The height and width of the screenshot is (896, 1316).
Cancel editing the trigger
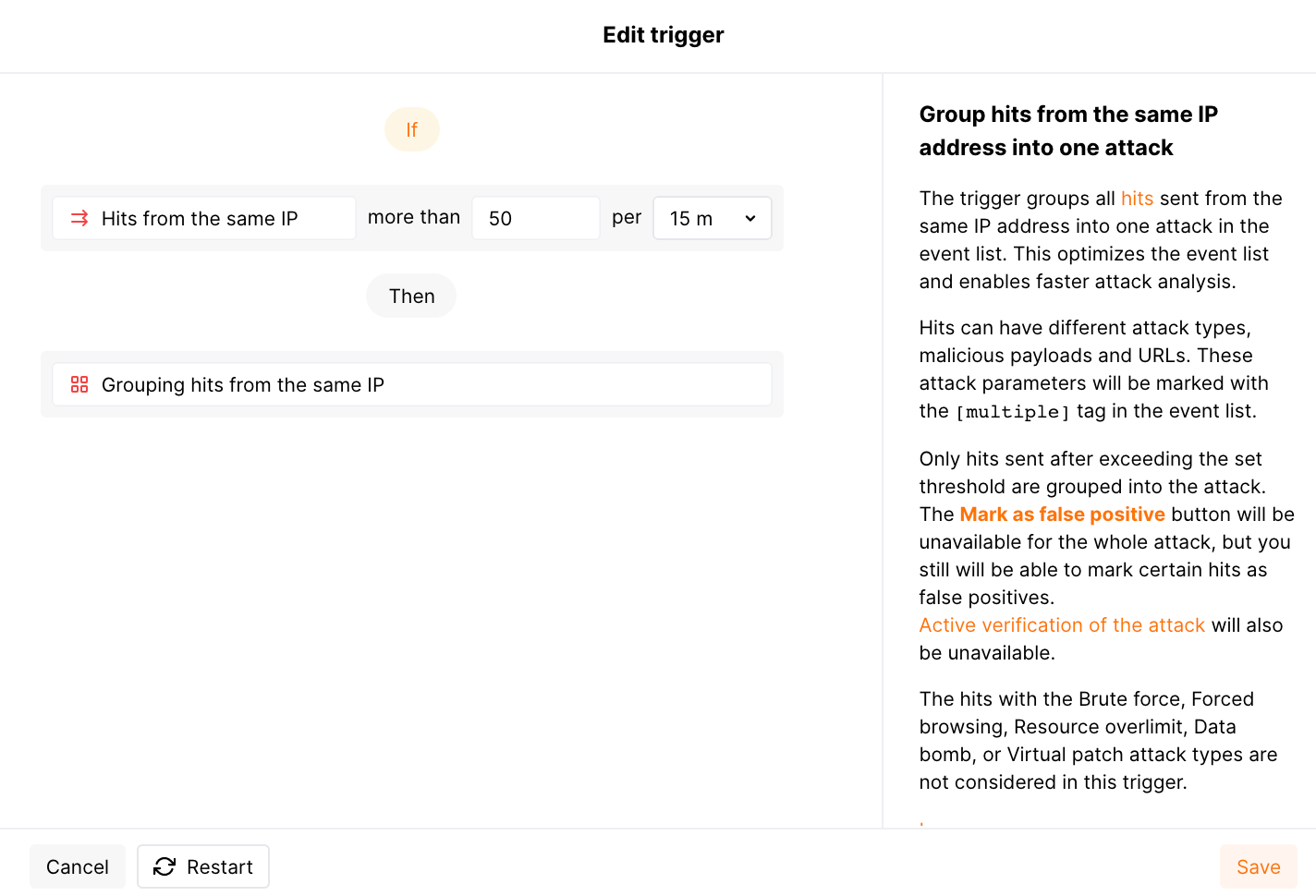pos(77,866)
